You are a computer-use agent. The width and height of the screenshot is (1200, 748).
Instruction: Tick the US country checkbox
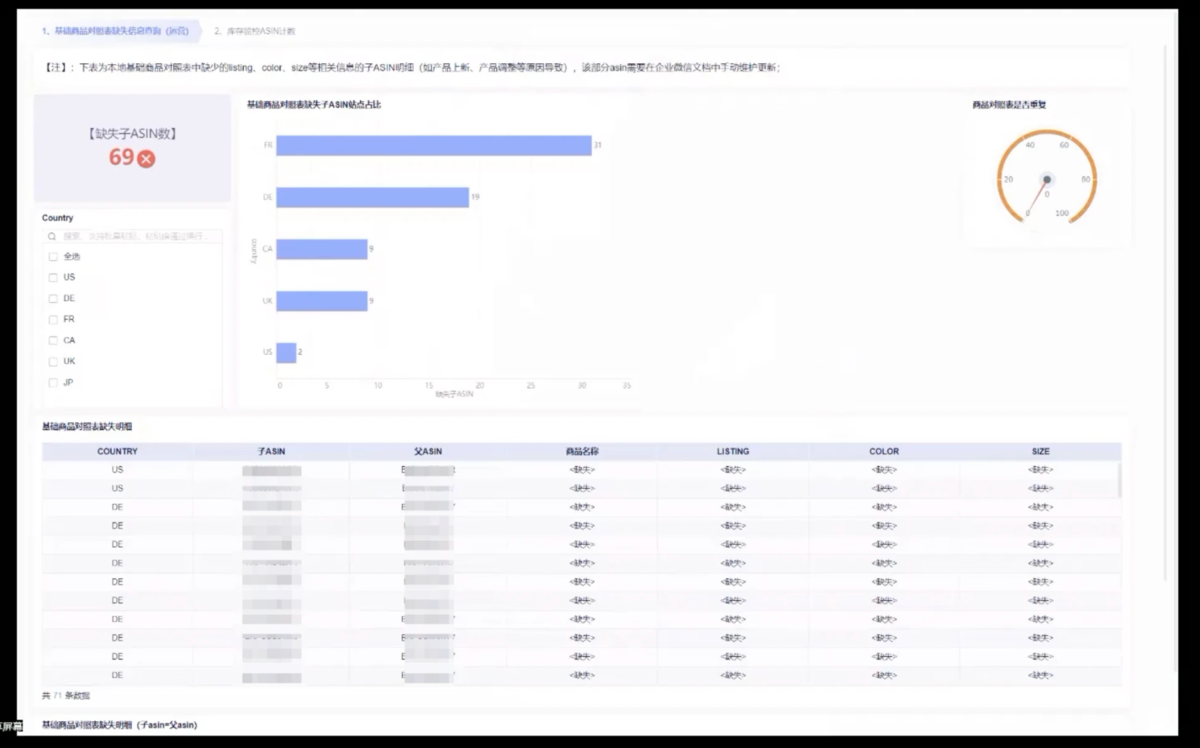(x=53, y=278)
